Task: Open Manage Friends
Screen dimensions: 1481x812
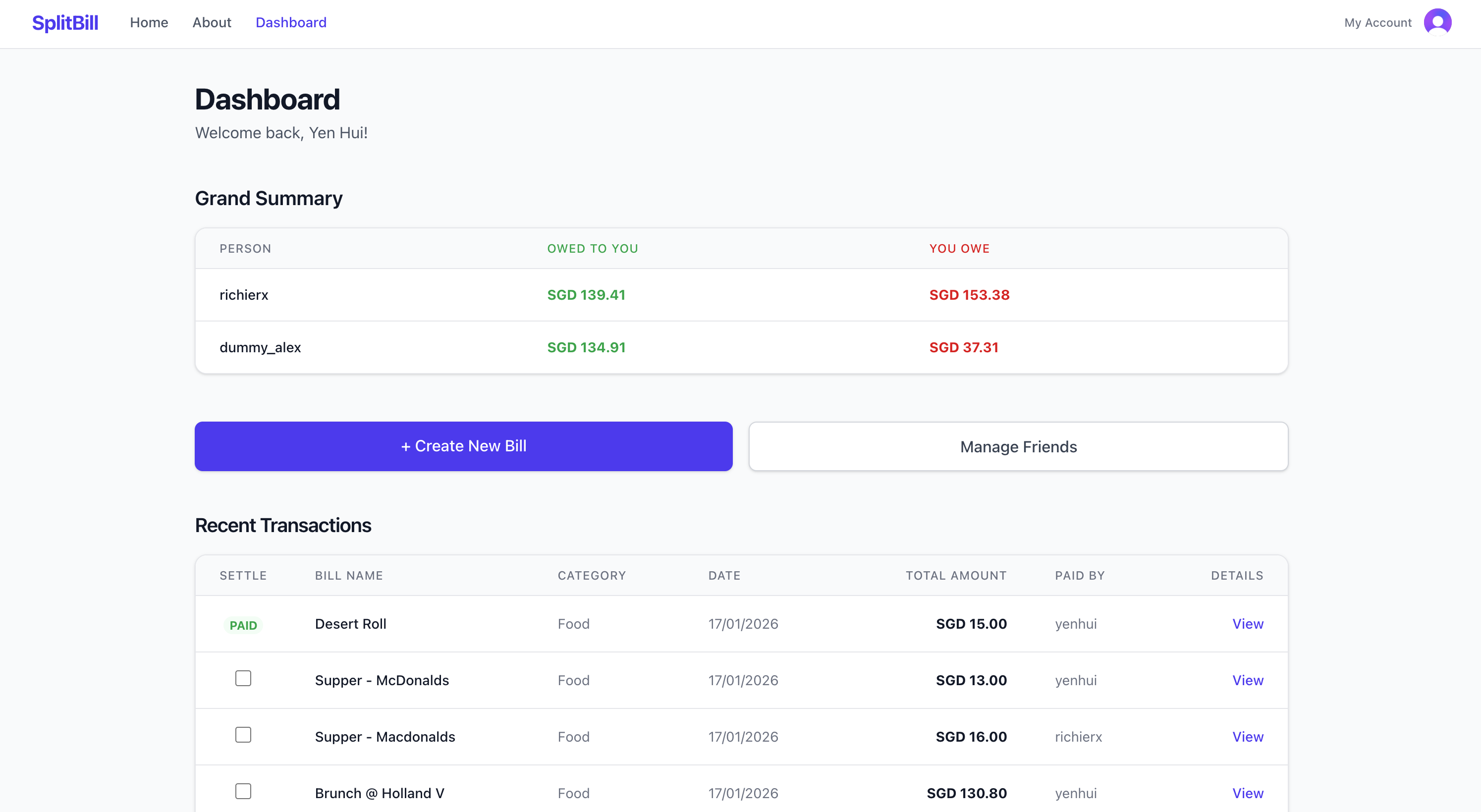Action: click(x=1018, y=446)
